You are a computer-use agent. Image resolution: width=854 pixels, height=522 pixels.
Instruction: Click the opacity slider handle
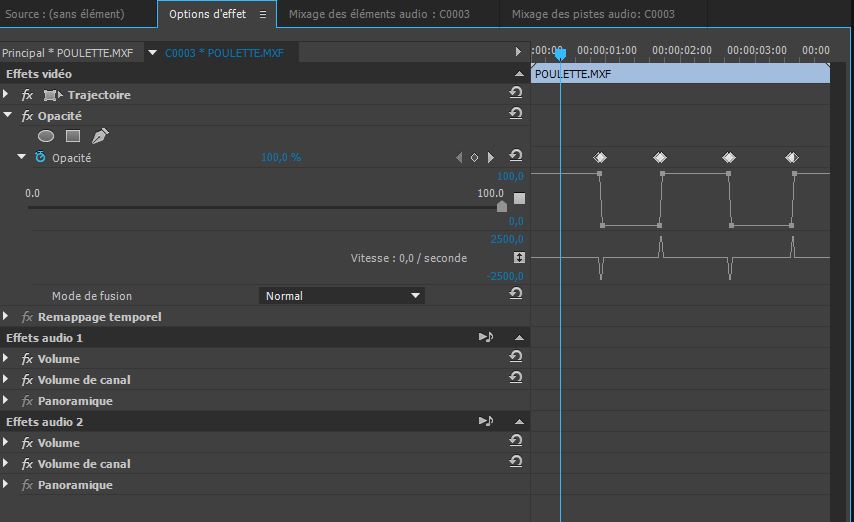coord(502,206)
